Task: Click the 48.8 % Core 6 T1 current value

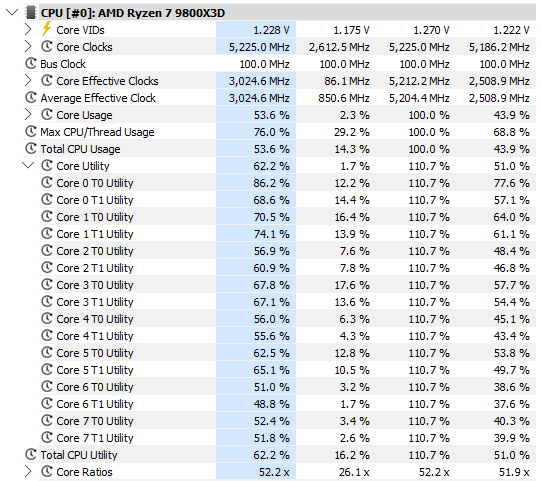Action: (272, 404)
